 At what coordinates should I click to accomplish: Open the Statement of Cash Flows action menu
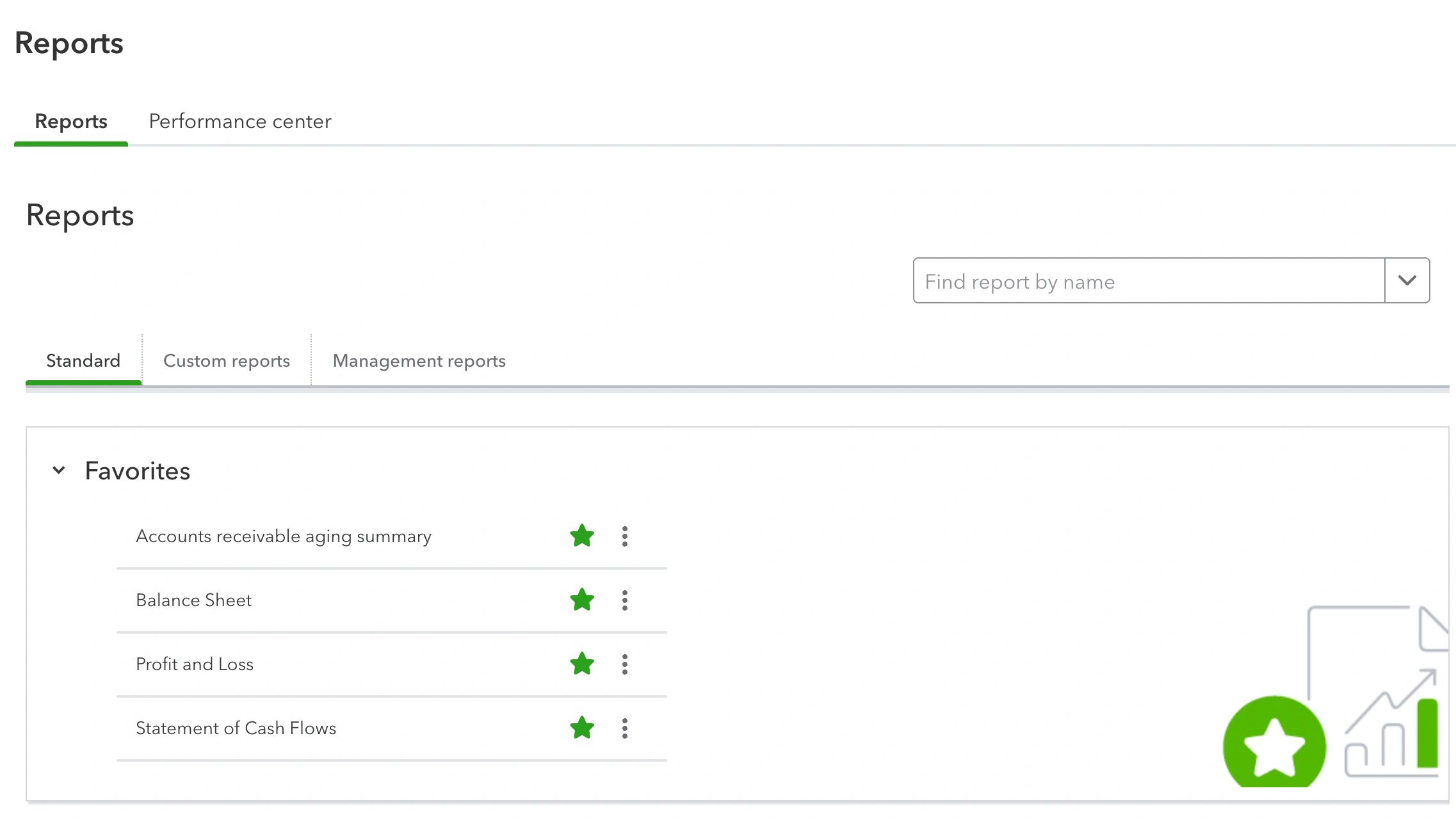tap(625, 728)
